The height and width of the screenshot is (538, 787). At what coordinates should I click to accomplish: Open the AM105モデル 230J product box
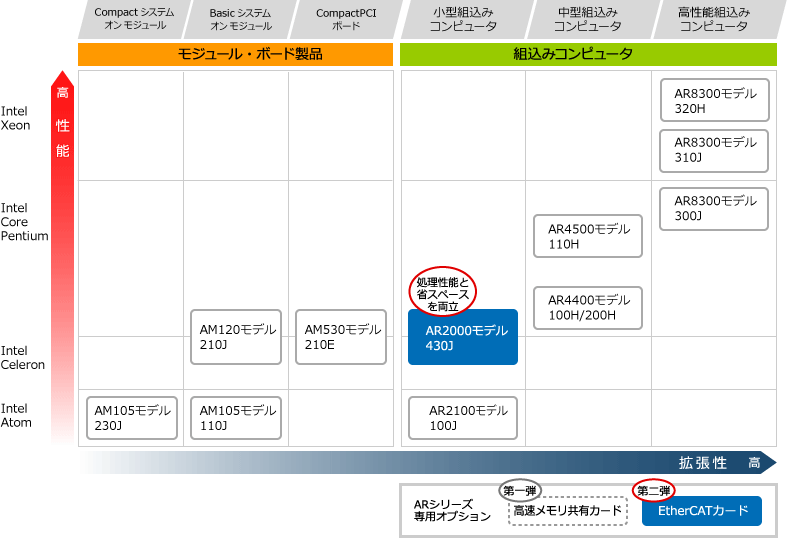click(132, 418)
